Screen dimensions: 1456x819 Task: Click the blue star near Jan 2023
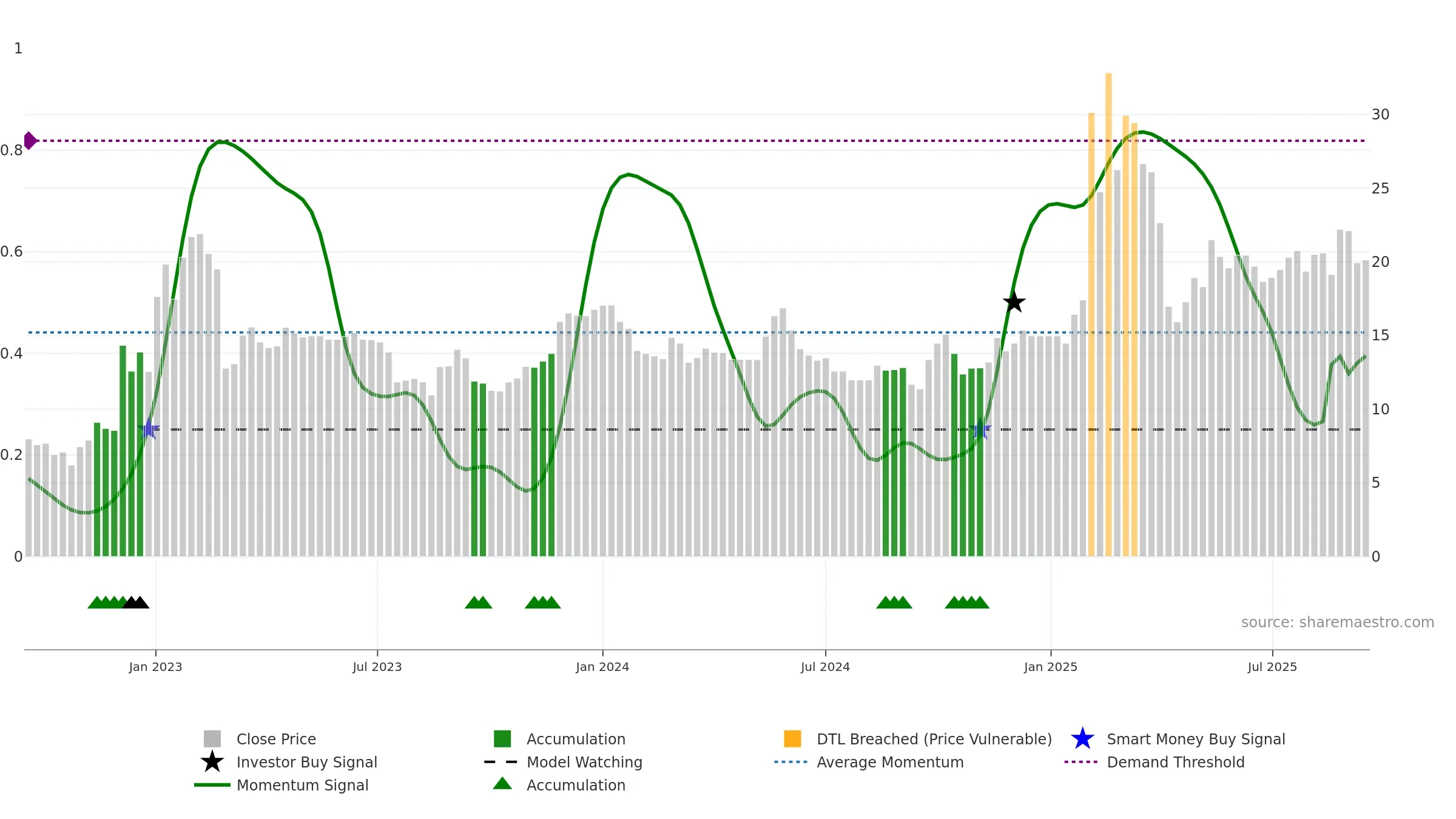tap(149, 429)
